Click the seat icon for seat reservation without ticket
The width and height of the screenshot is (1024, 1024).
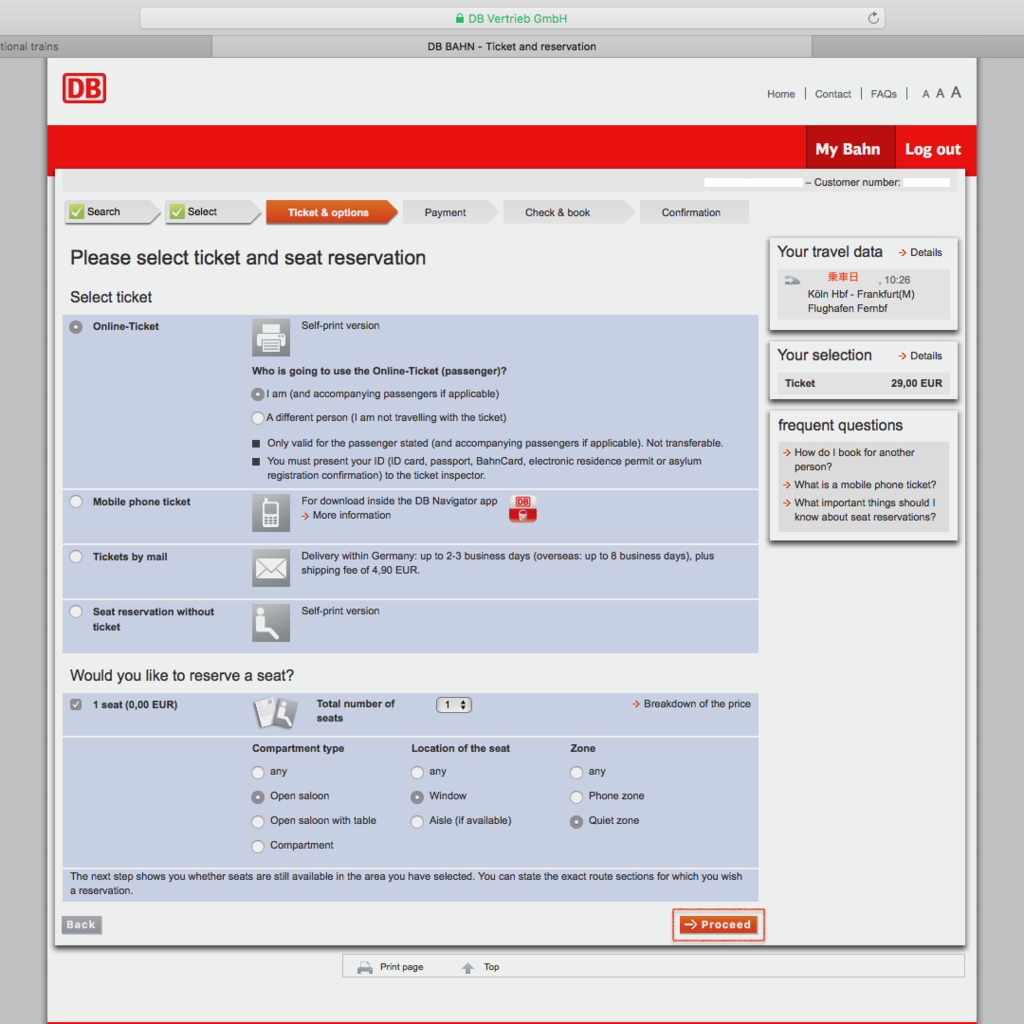pos(271,623)
